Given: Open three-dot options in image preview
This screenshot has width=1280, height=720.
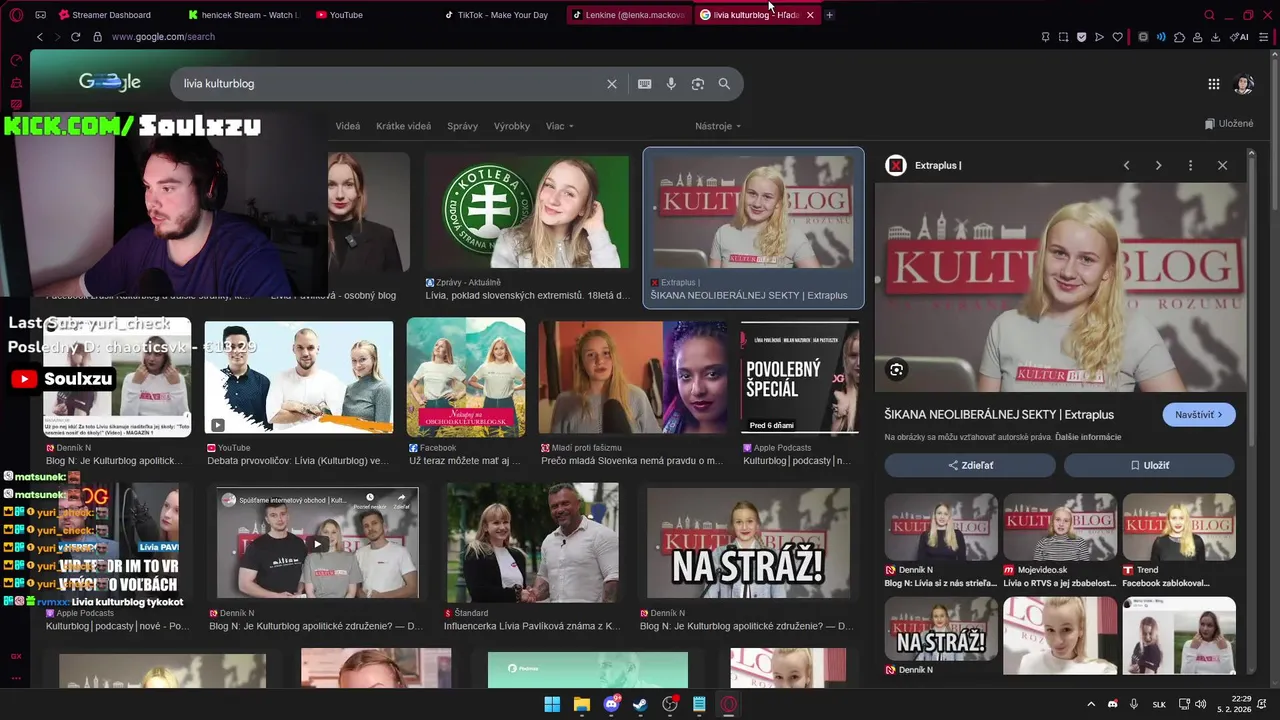Looking at the screenshot, I should coord(1190,165).
